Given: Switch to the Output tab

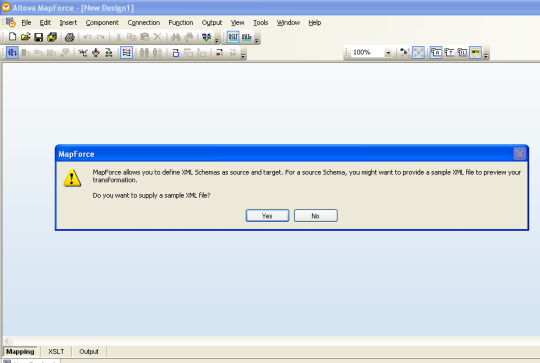Looking at the screenshot, I should (x=89, y=352).
